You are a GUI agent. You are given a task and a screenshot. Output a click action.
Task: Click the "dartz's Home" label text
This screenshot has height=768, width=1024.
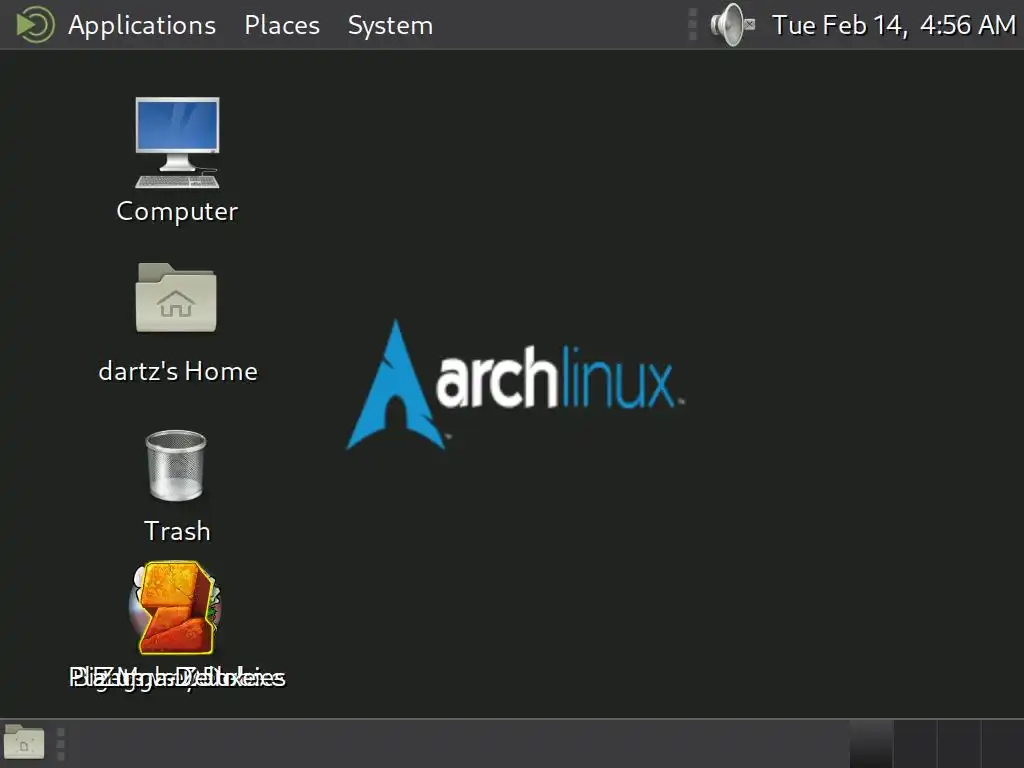pyautogui.click(x=178, y=371)
